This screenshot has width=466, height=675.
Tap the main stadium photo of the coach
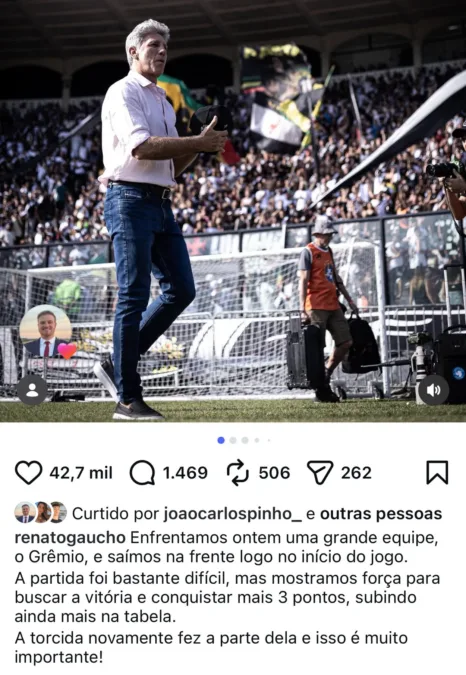pyautogui.click(x=233, y=211)
